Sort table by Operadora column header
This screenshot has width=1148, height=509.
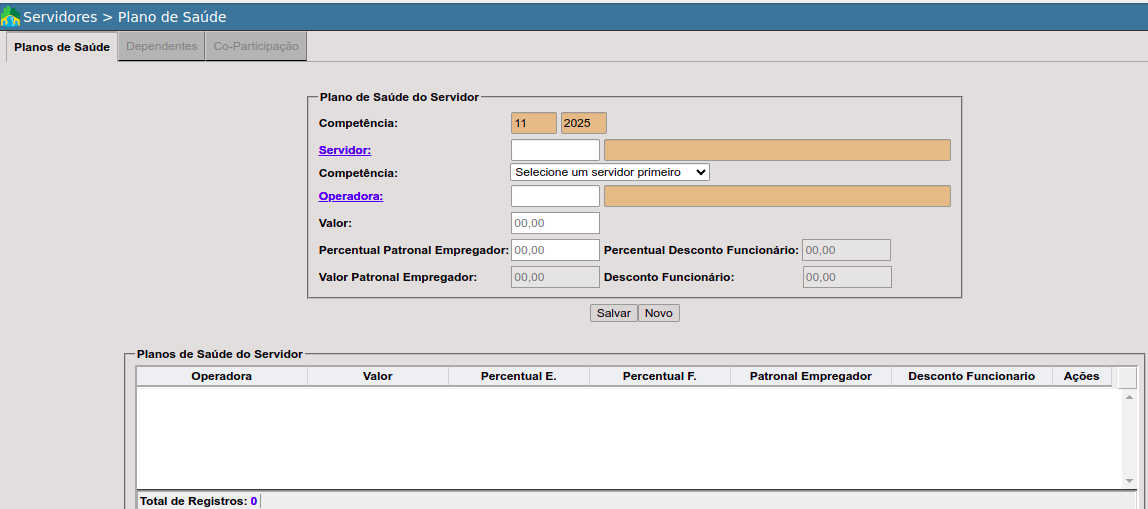point(221,376)
